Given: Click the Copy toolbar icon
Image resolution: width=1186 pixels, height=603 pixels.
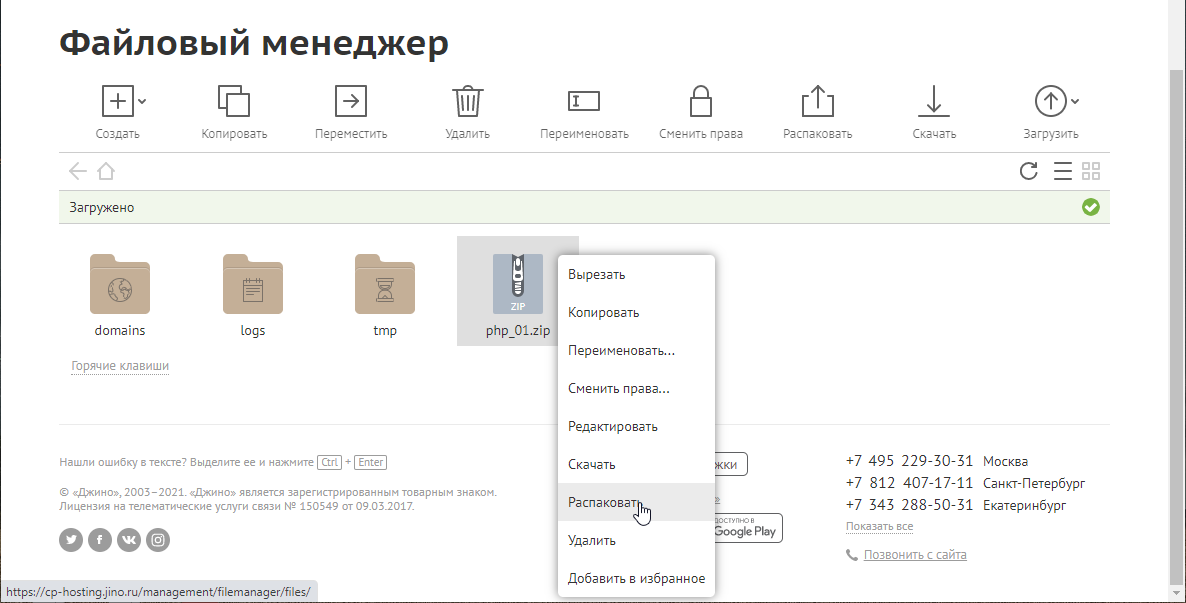Looking at the screenshot, I should pos(234,102).
